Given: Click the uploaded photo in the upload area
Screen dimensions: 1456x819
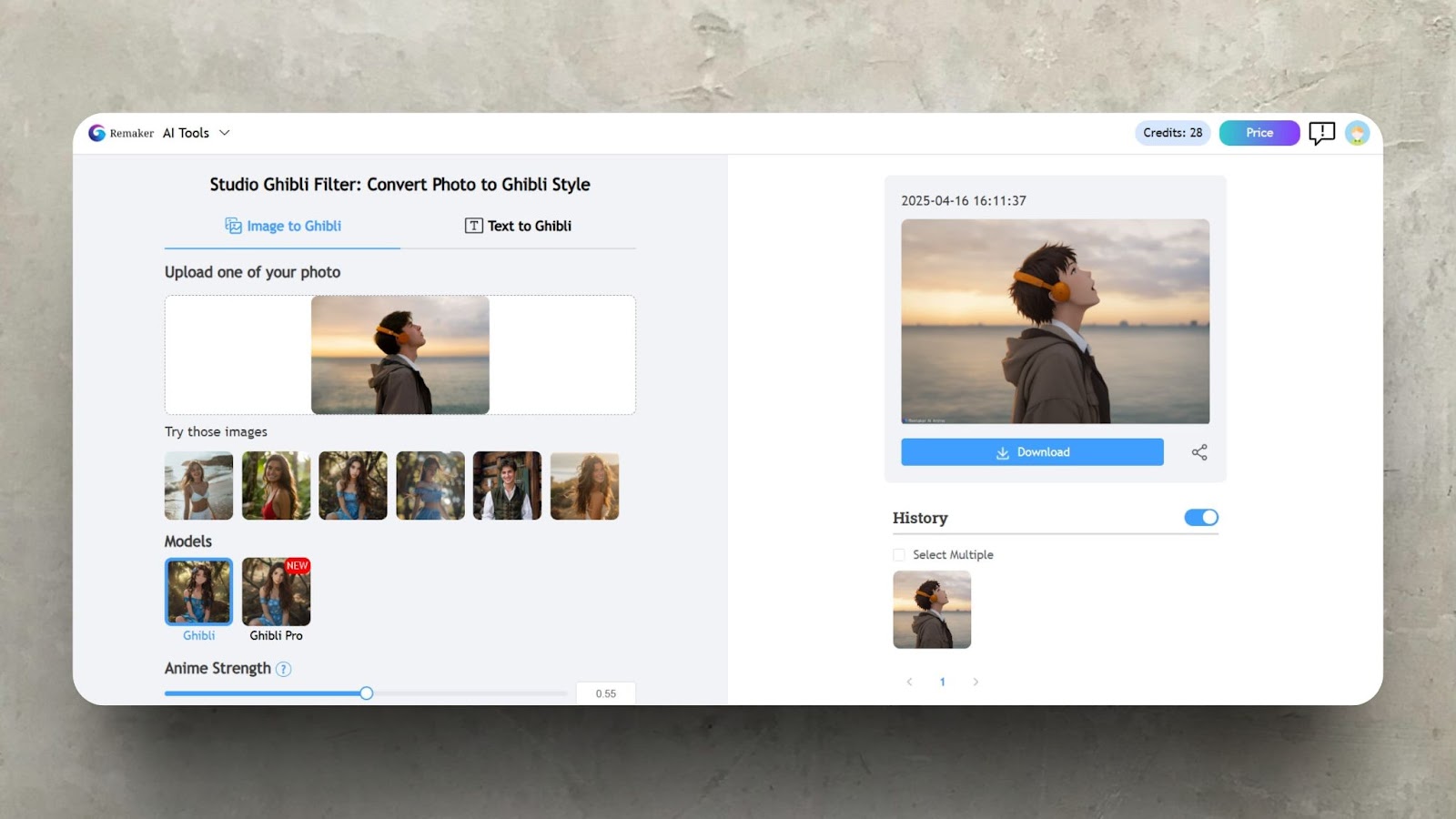Looking at the screenshot, I should point(400,355).
